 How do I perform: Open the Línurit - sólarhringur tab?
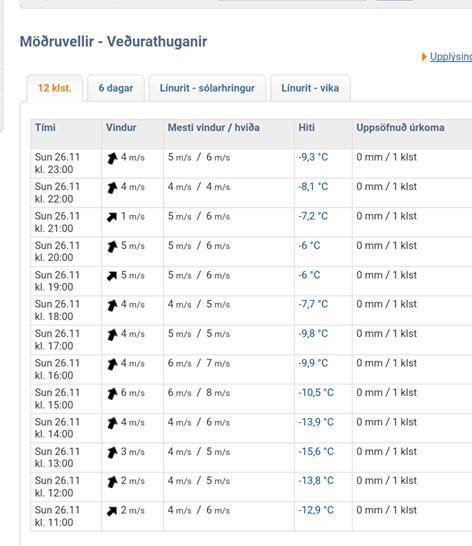(207, 88)
